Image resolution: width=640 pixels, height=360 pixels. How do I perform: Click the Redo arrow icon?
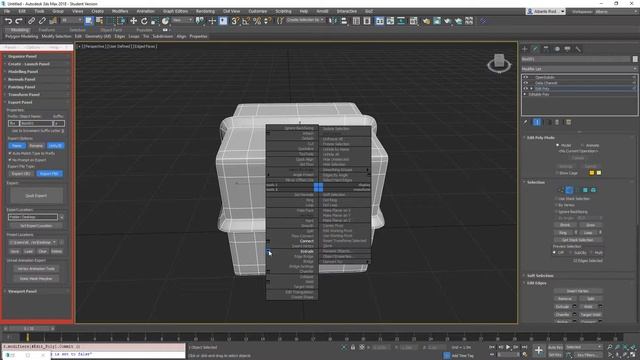click(19, 21)
